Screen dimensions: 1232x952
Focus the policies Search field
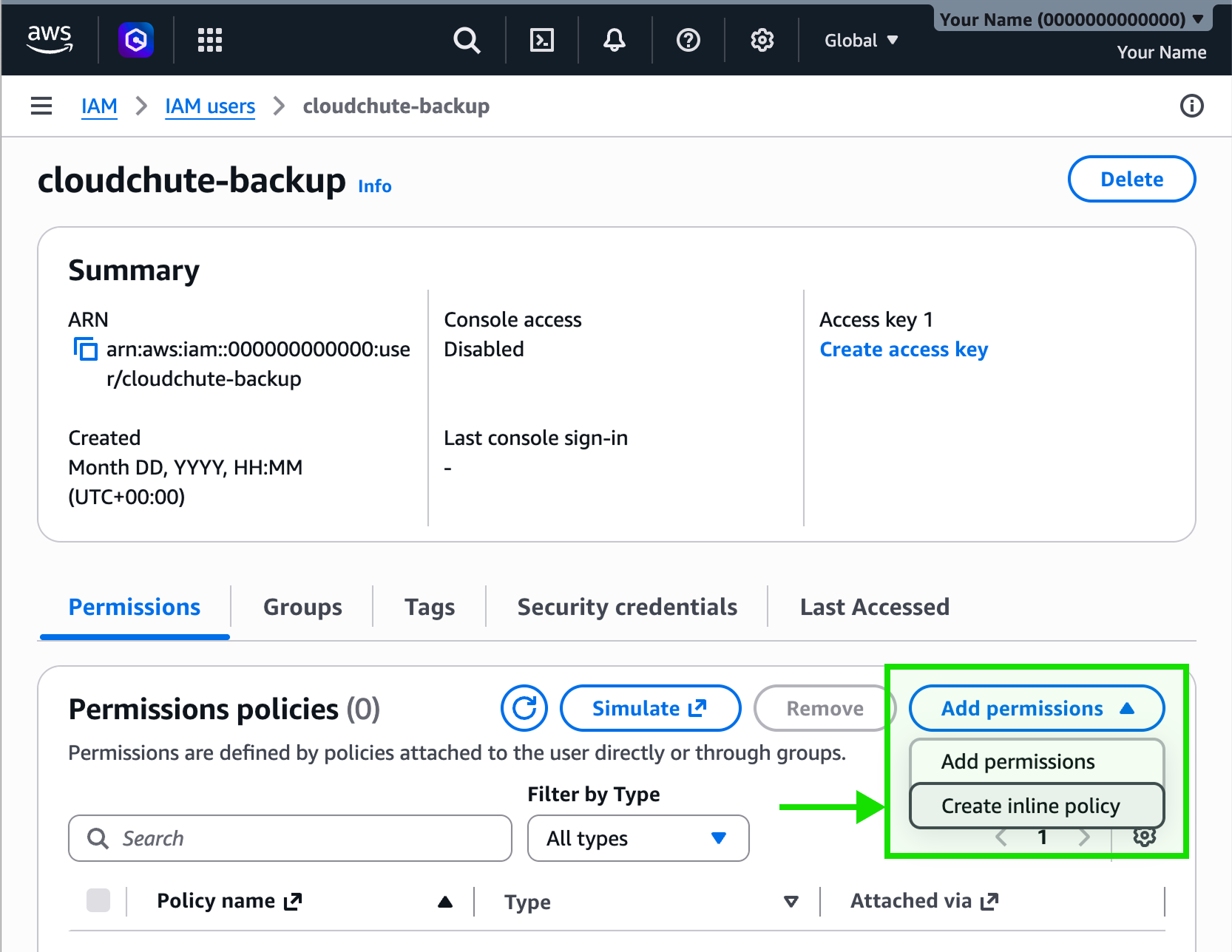click(290, 838)
